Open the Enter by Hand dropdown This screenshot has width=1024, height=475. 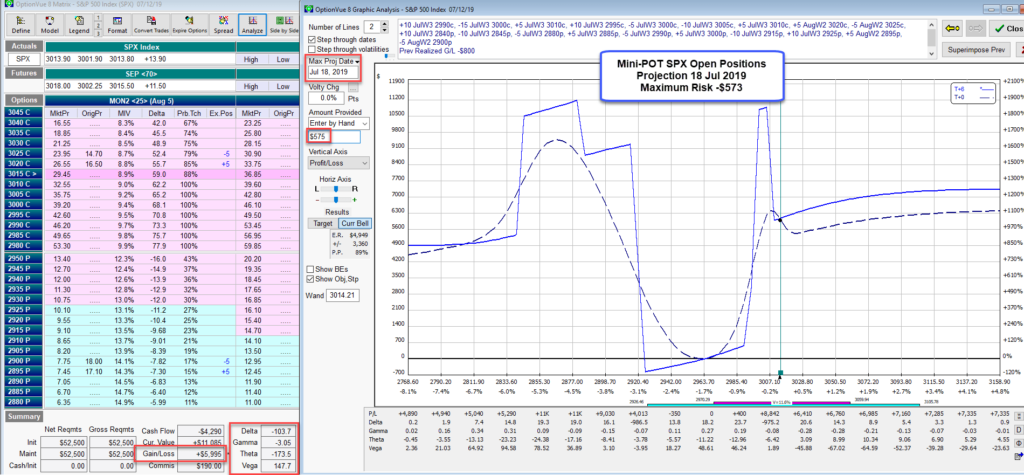pyautogui.click(x=364, y=123)
